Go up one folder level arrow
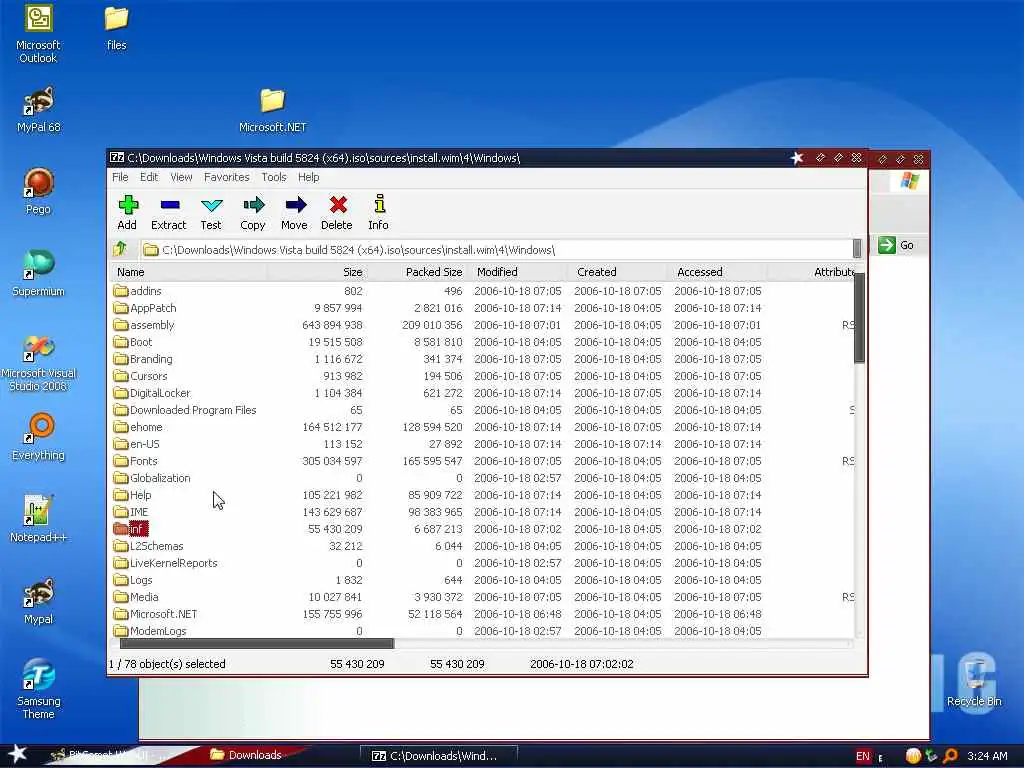This screenshot has width=1024, height=768. [120, 249]
